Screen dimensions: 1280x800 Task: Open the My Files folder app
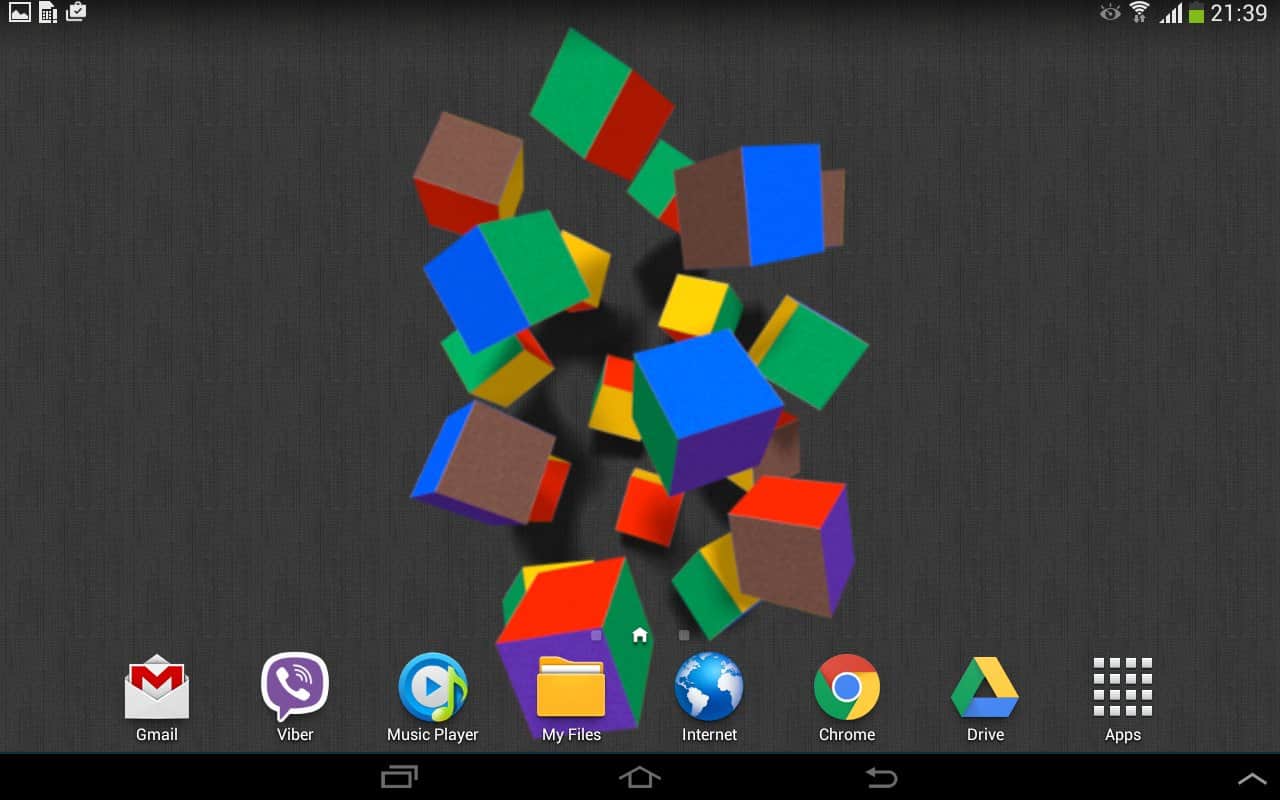[571, 688]
